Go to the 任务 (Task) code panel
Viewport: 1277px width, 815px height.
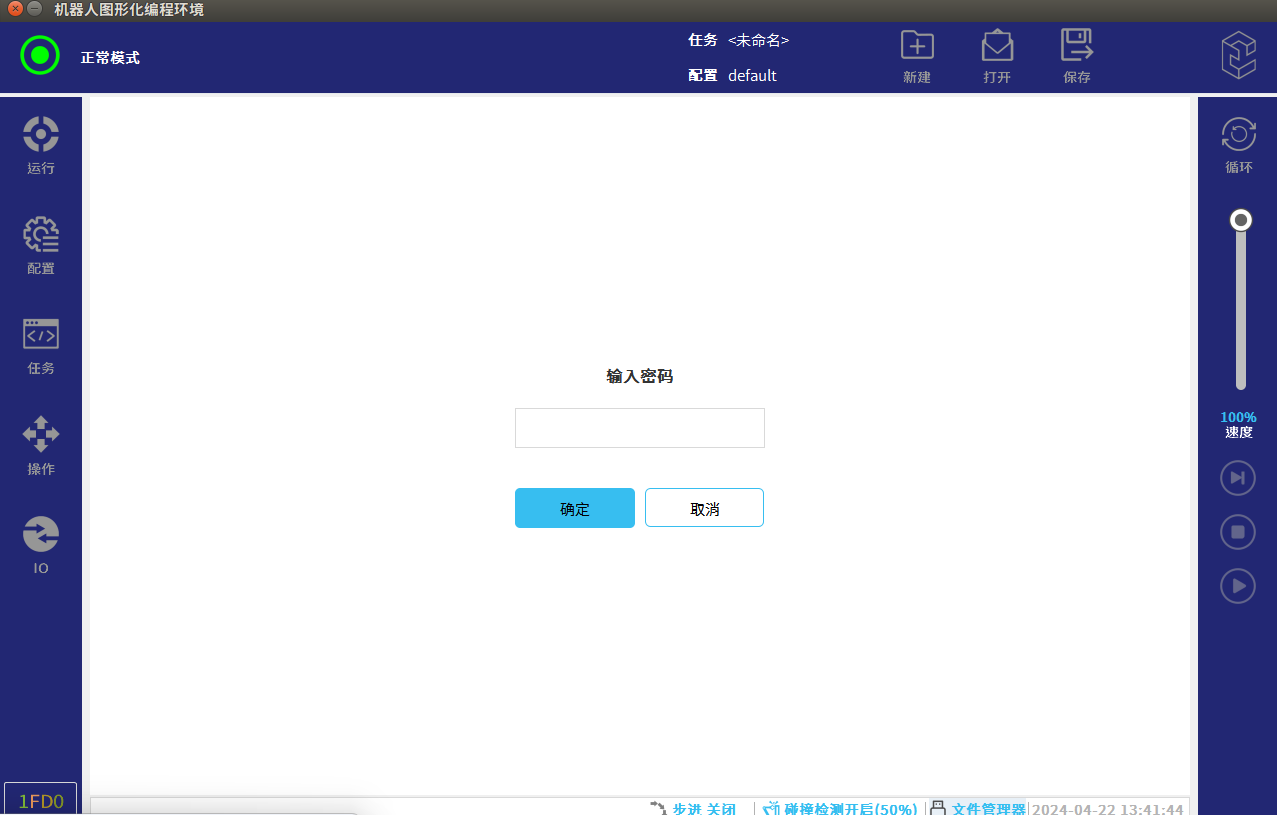tap(41, 345)
